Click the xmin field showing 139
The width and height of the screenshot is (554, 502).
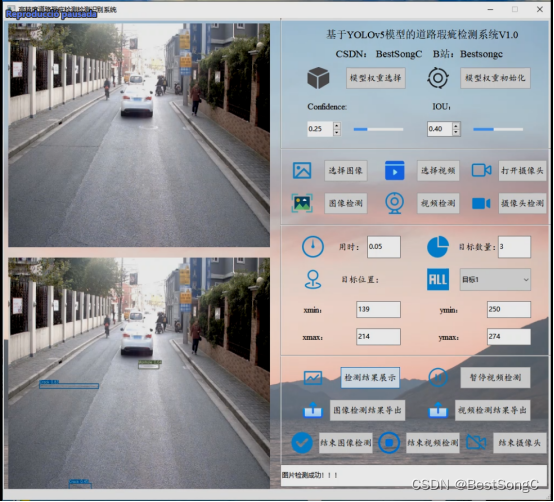pos(378,309)
